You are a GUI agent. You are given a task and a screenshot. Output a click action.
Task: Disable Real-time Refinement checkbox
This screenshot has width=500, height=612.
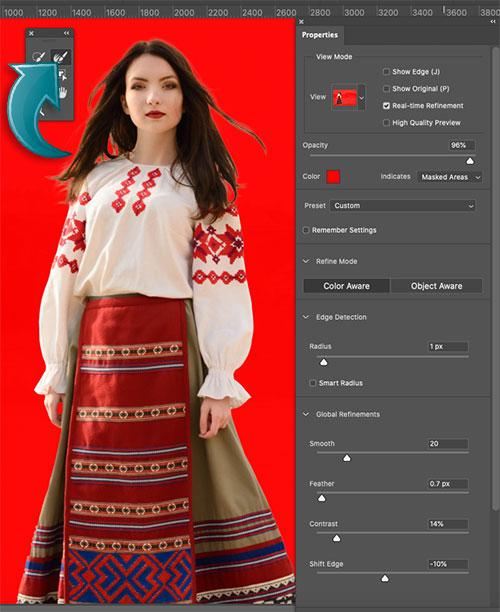pyautogui.click(x=386, y=106)
